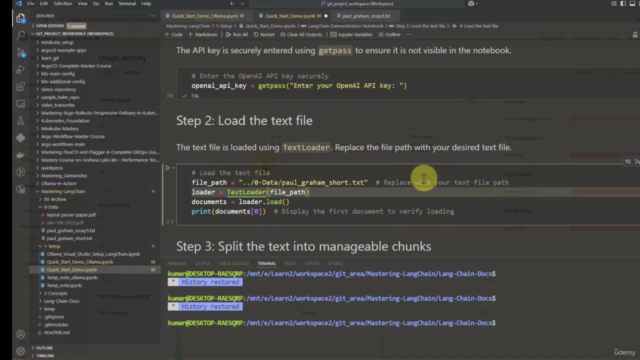Click the loader = TextLoader(file_path) code line
The height and width of the screenshot is (360, 640).
[x=250, y=192]
